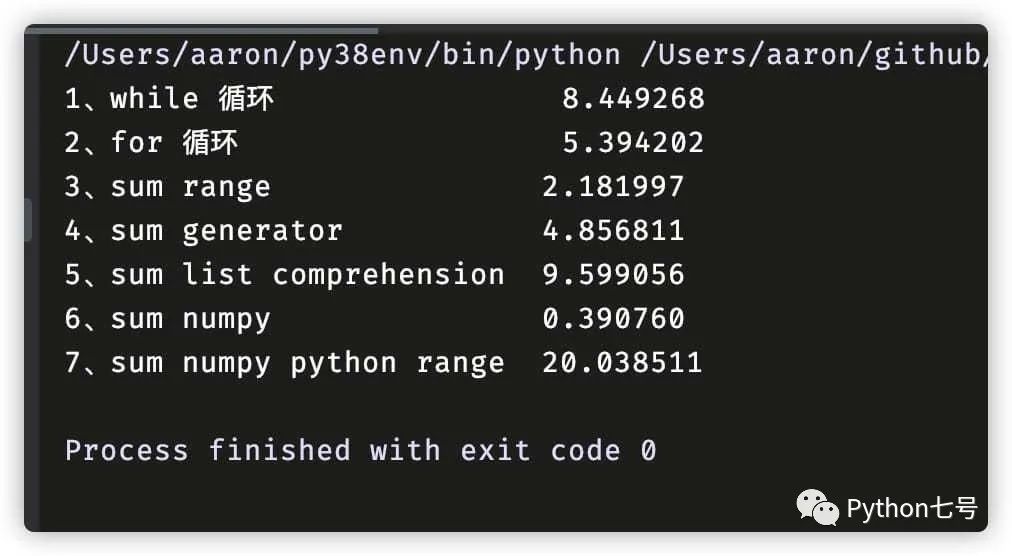
Task: Click the "4、sum generator" output line
Action: (203, 230)
